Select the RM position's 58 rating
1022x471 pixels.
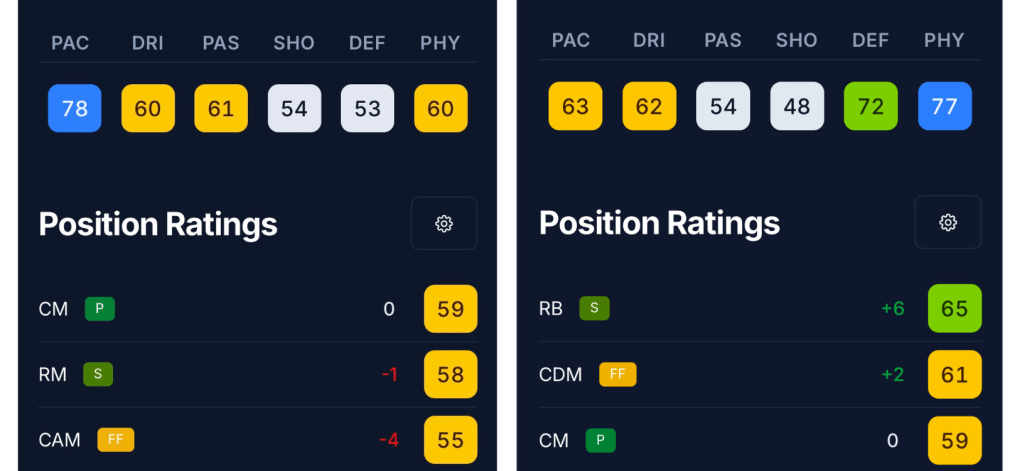pyautogui.click(x=450, y=374)
